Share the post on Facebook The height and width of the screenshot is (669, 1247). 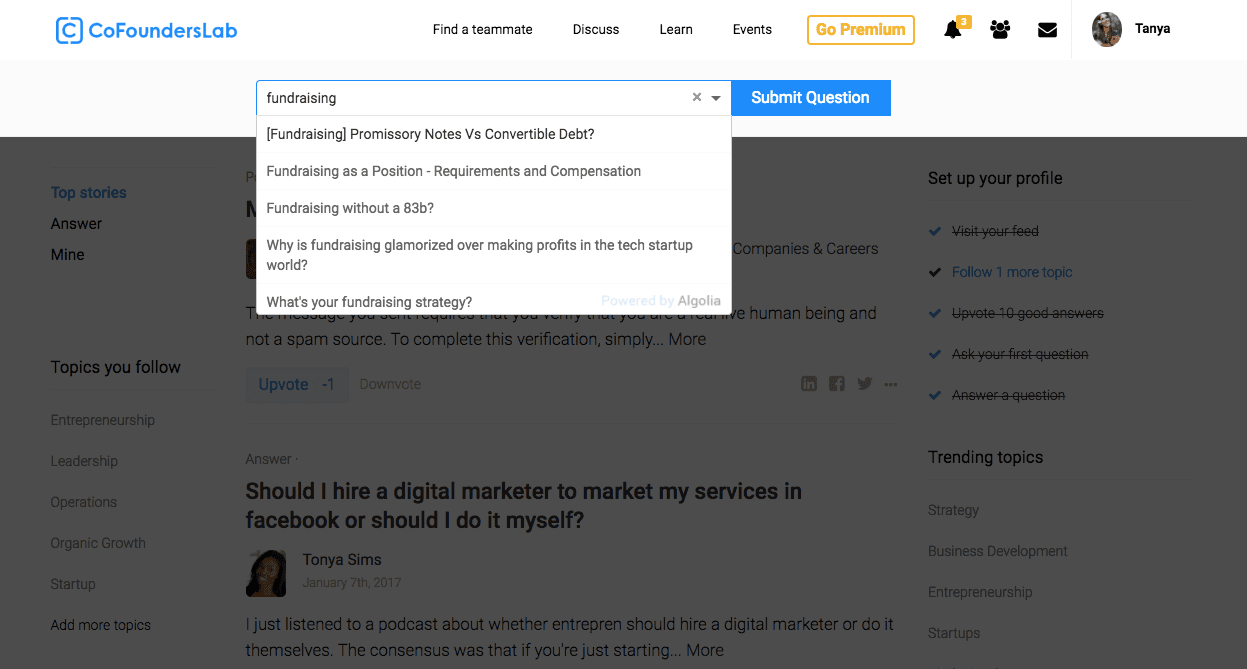837,384
